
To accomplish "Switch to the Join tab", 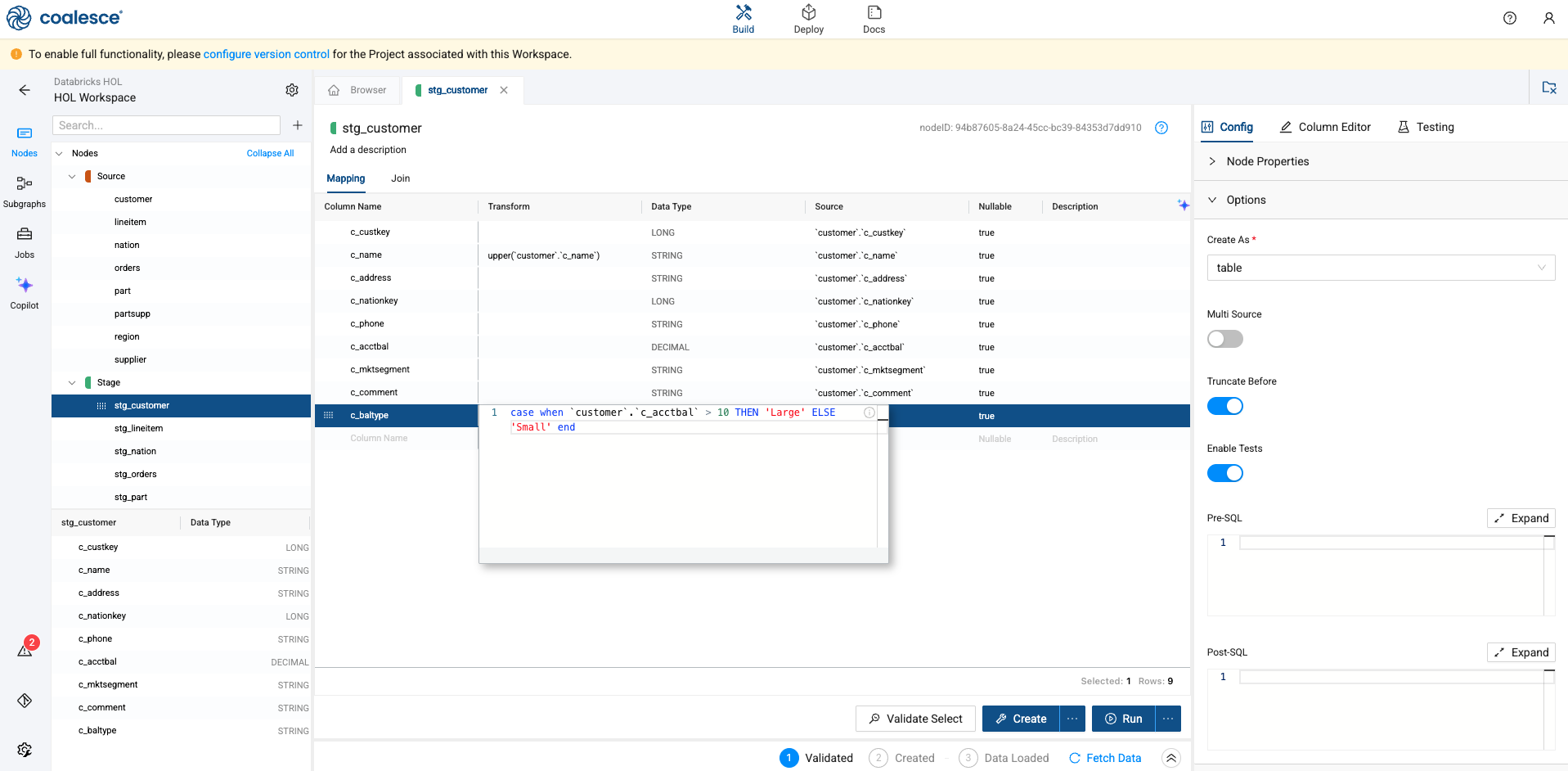I will tap(400, 178).
